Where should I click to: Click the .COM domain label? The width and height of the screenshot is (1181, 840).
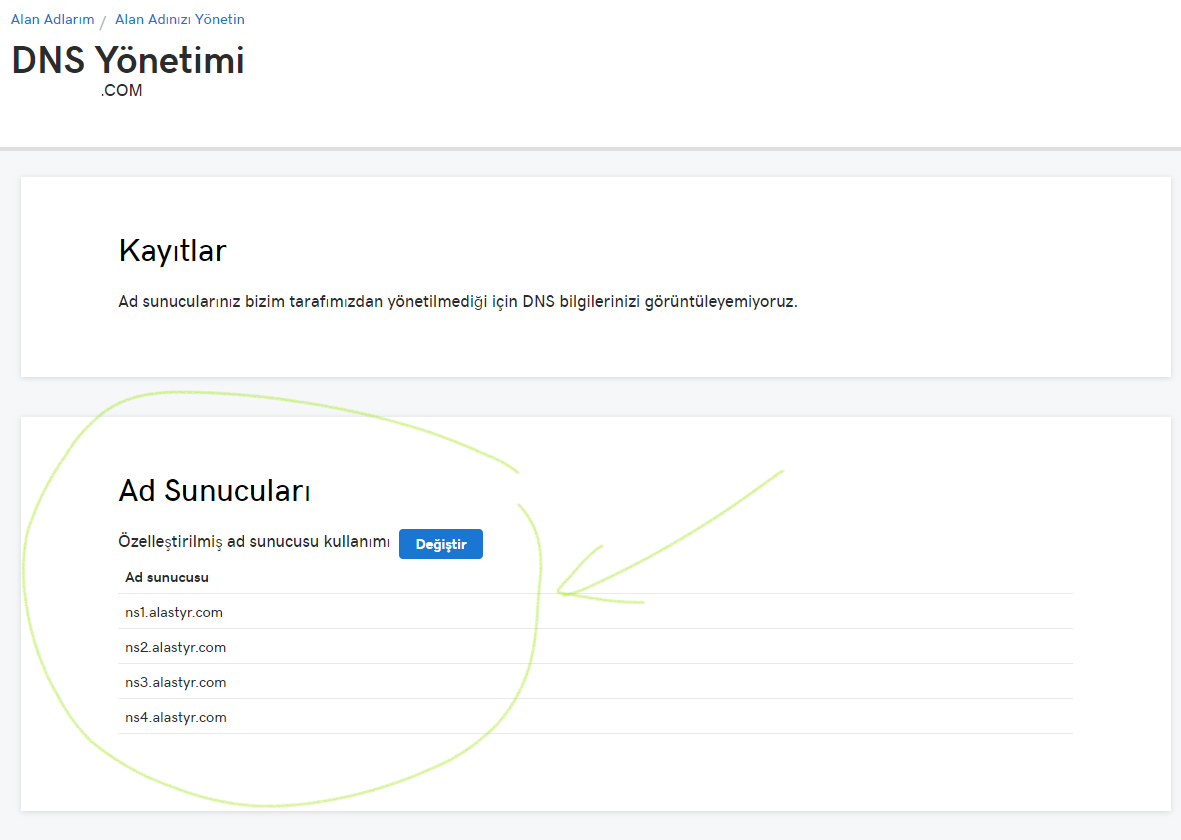(121, 90)
